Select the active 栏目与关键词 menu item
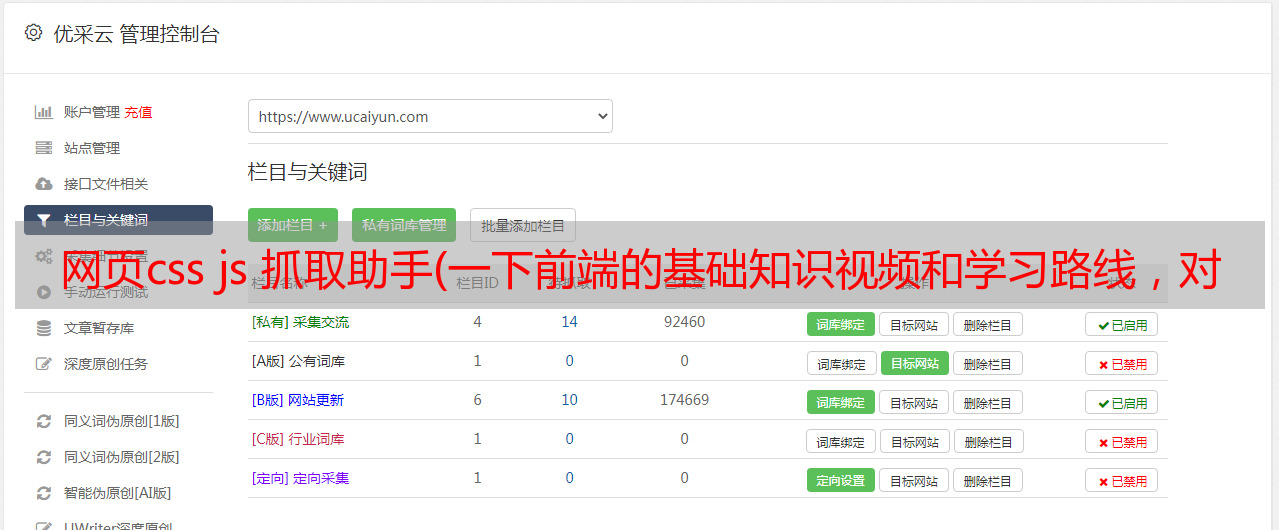The image size is (1279, 530). (x=118, y=220)
